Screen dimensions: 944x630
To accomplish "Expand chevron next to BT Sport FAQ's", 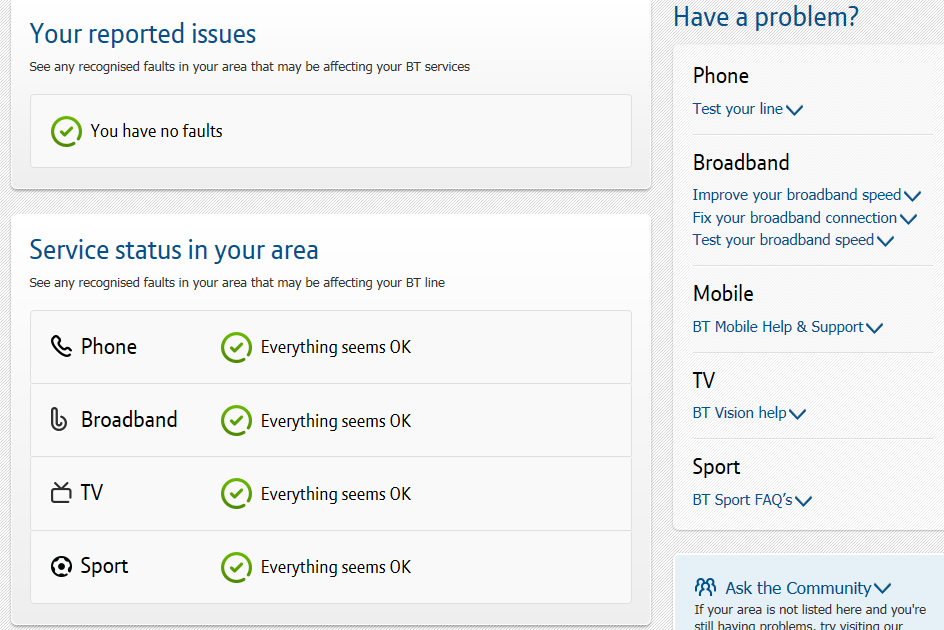I will pos(804,501).
